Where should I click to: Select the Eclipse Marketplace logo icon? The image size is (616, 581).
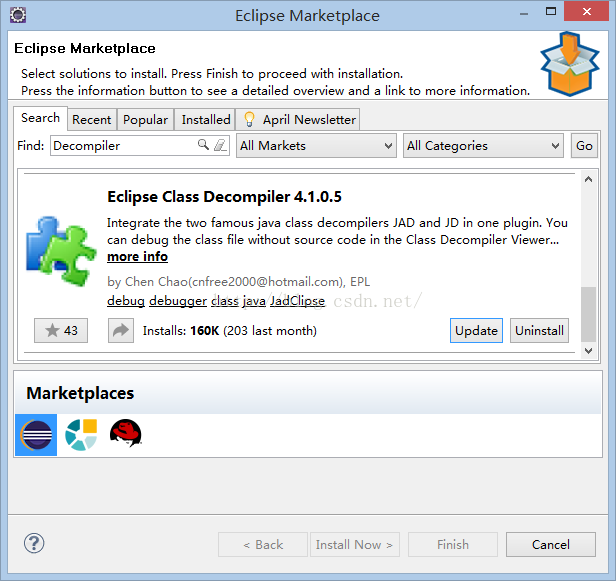(36, 435)
